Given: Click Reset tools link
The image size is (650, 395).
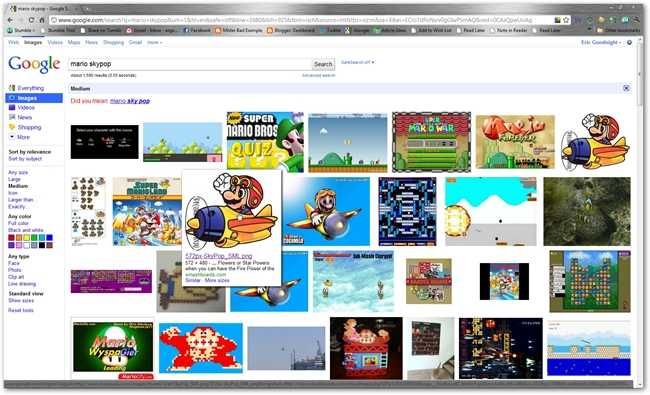Looking at the screenshot, I should pyautogui.click(x=21, y=310).
